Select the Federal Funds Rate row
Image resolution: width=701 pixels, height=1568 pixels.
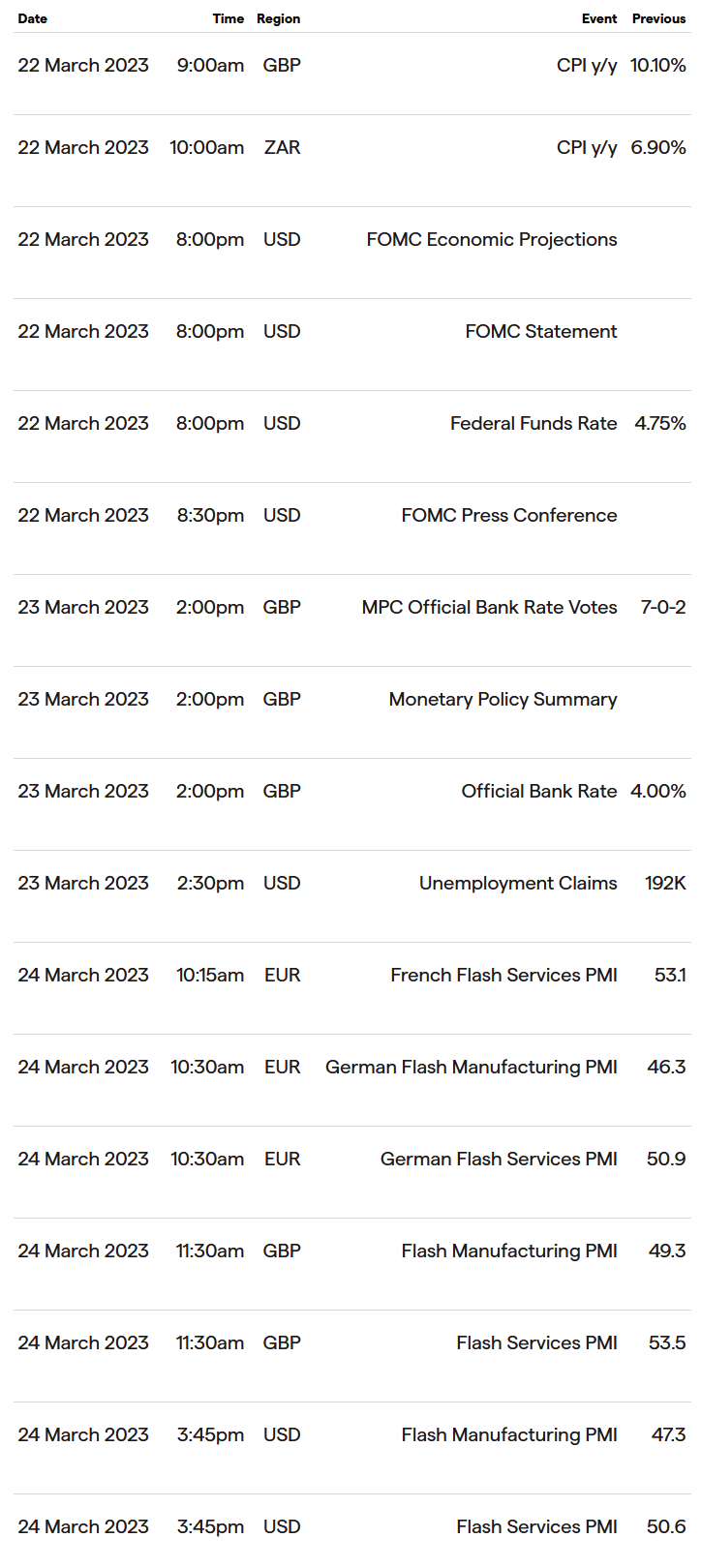click(352, 423)
